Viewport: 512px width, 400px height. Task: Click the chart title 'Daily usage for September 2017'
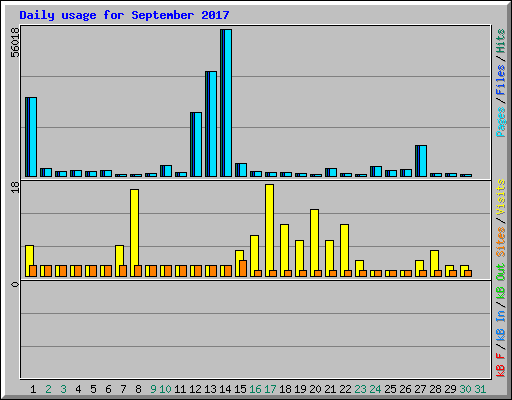tap(124, 15)
